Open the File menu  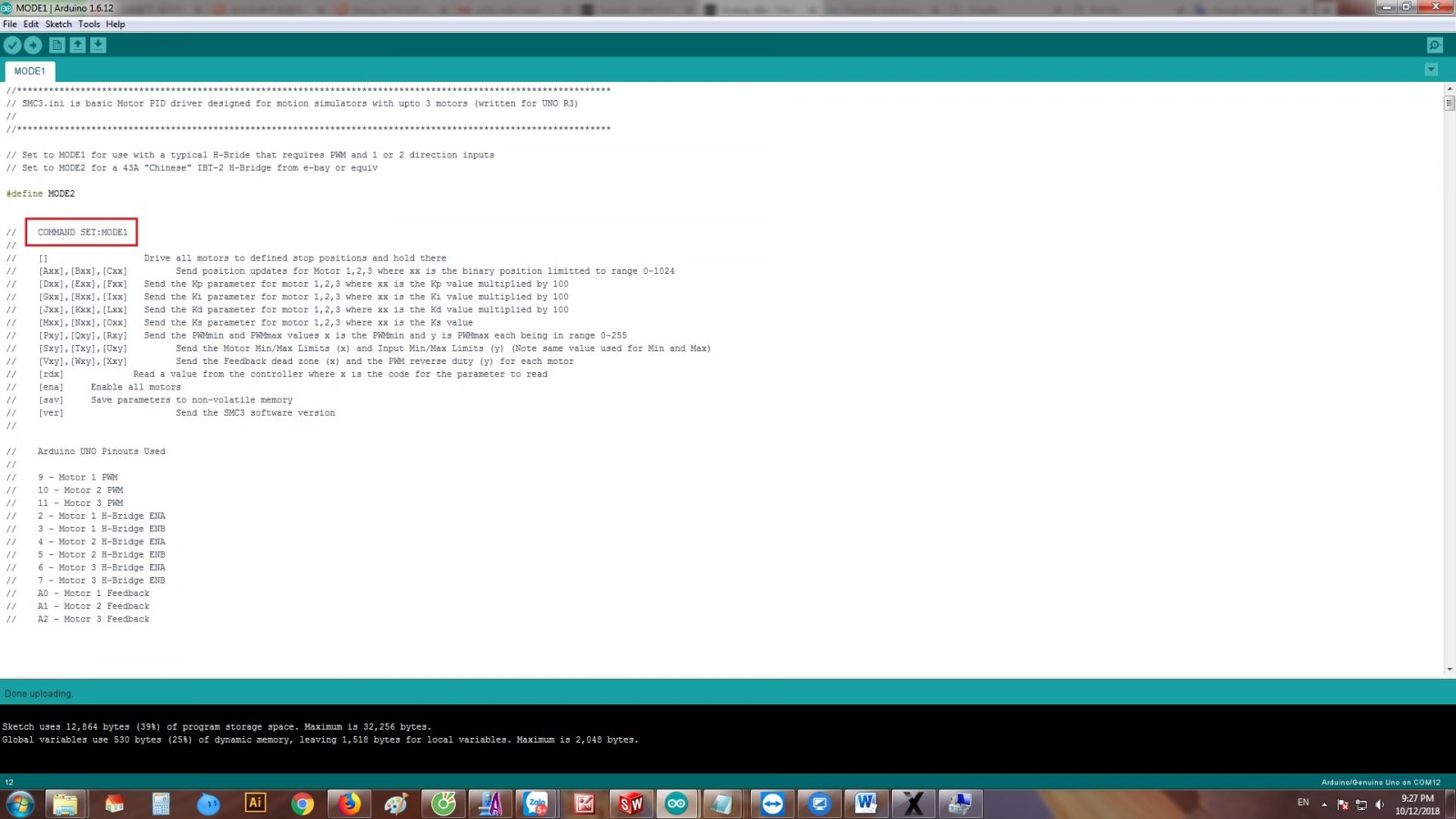coord(10,25)
